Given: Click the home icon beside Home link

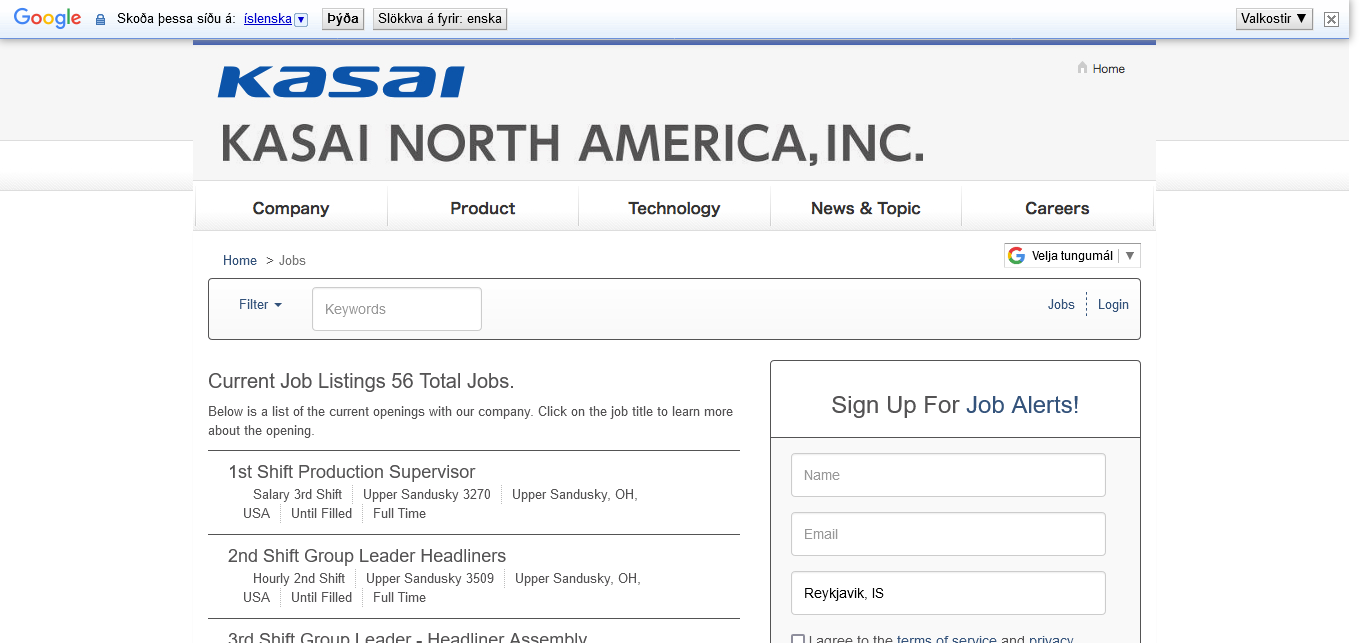Looking at the screenshot, I should 1082,68.
